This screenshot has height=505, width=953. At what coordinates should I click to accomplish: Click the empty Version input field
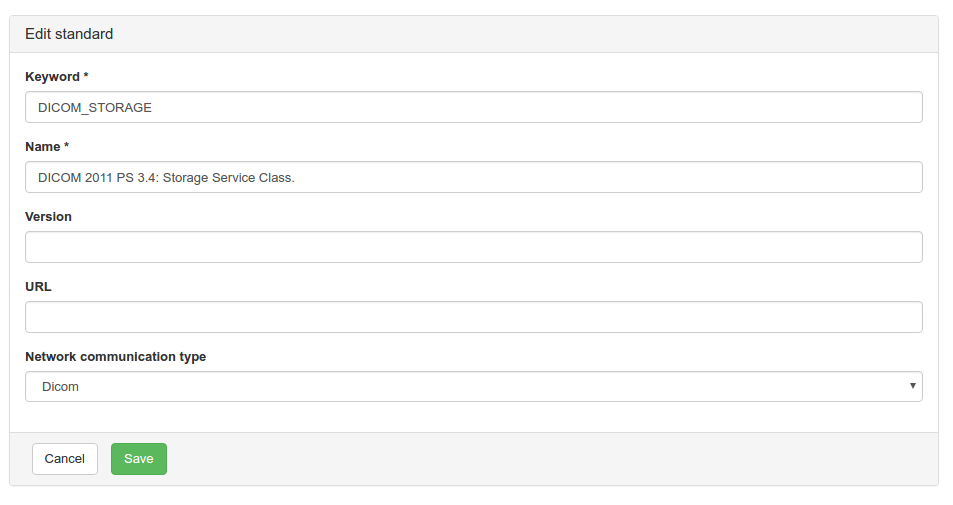(x=473, y=247)
